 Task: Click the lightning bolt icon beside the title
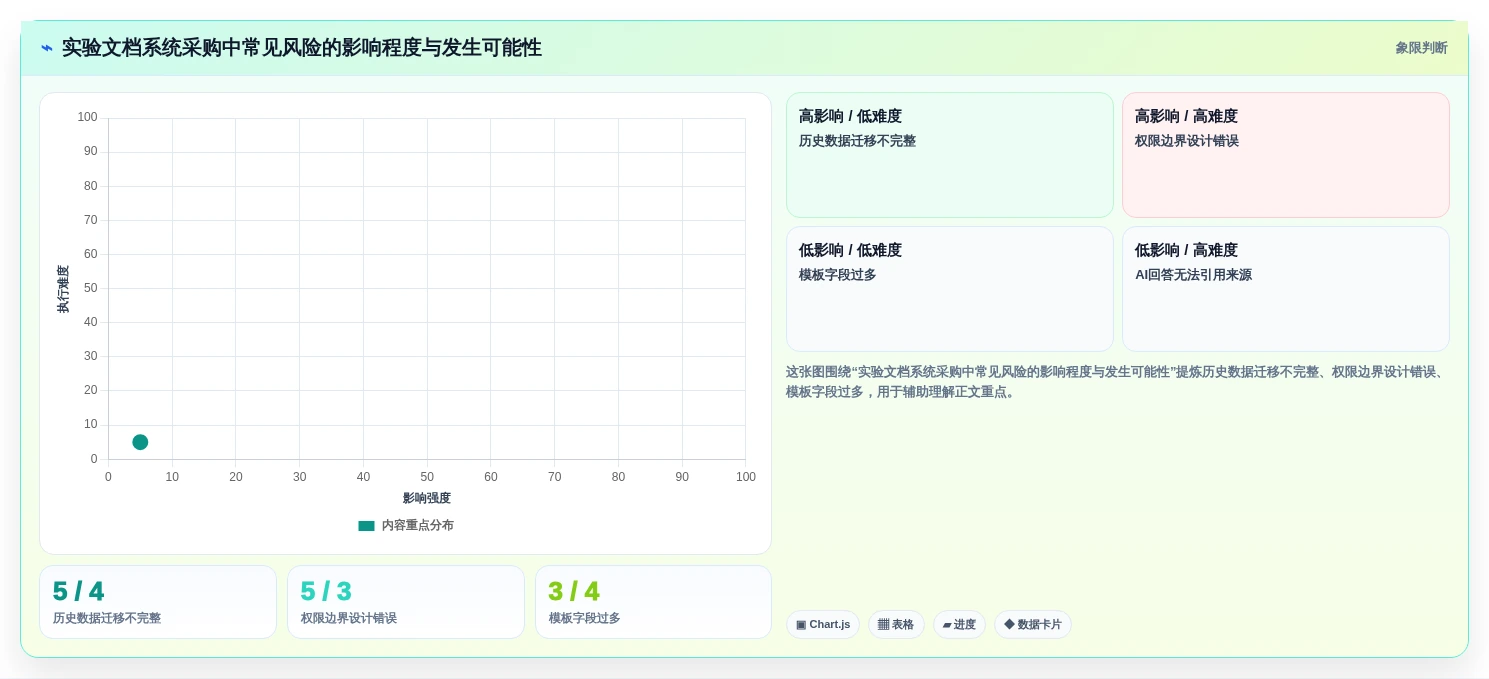pos(46,48)
